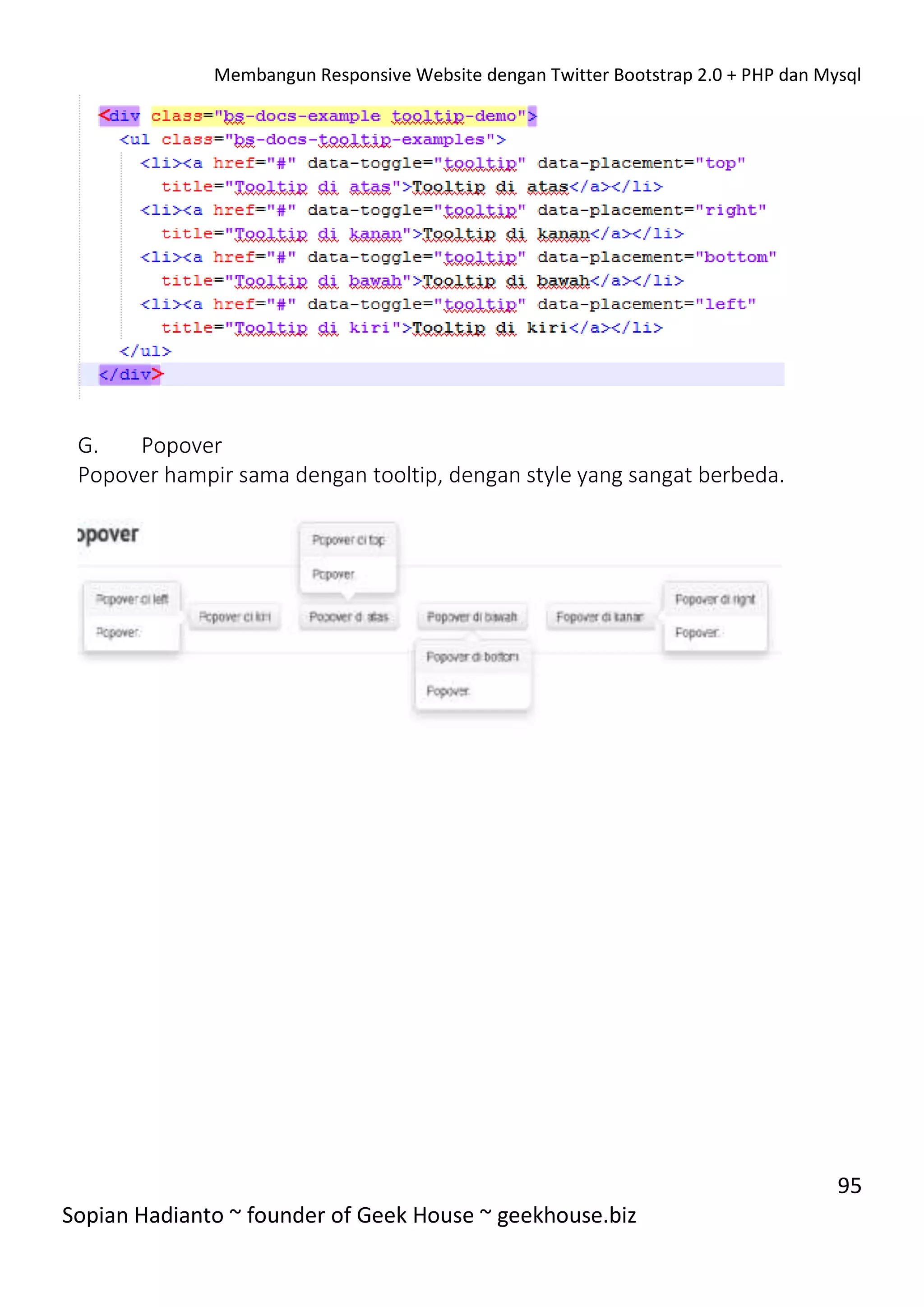
Task: Click the 'Tooltip di atas' title code line
Action: (x=412, y=187)
